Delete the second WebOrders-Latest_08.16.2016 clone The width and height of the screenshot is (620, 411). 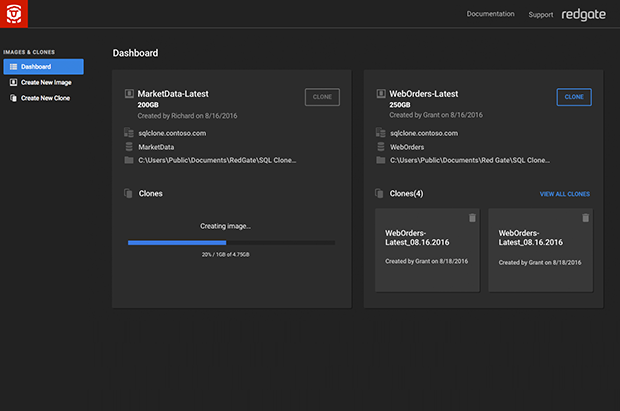click(586, 218)
